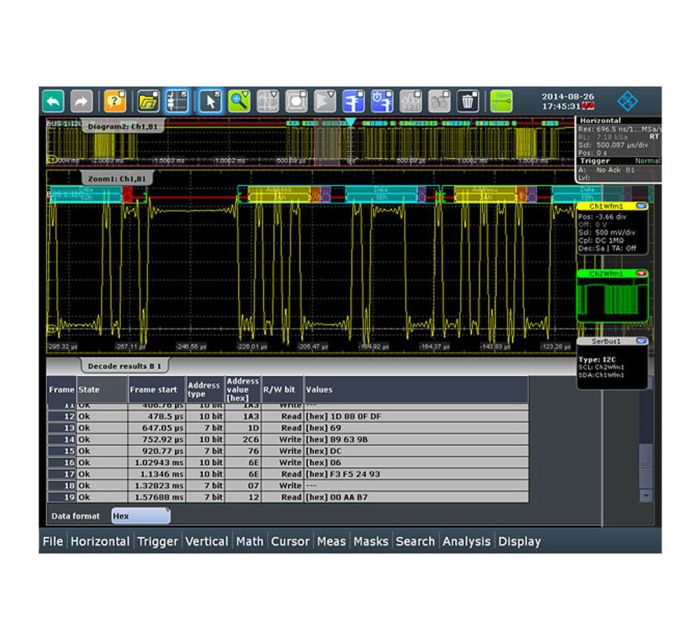700x640 pixels.
Task: Click the Rohde & Schwarz logo icon
Action: (x=627, y=101)
